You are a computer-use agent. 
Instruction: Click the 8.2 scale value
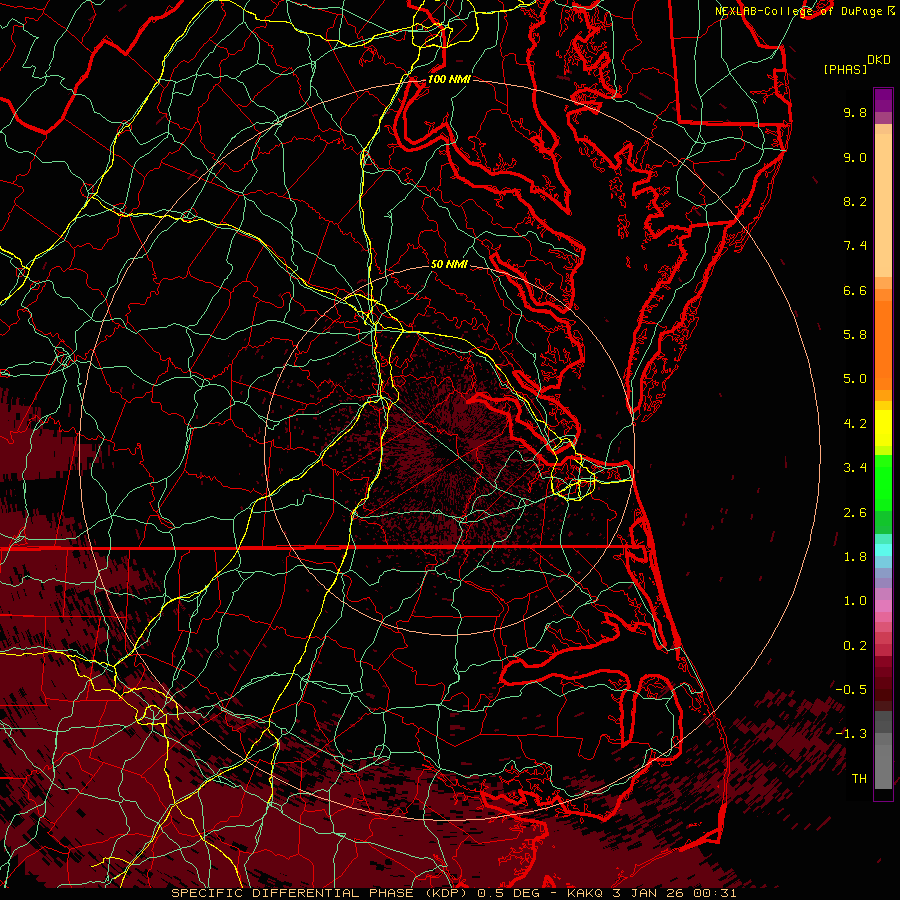click(855, 201)
